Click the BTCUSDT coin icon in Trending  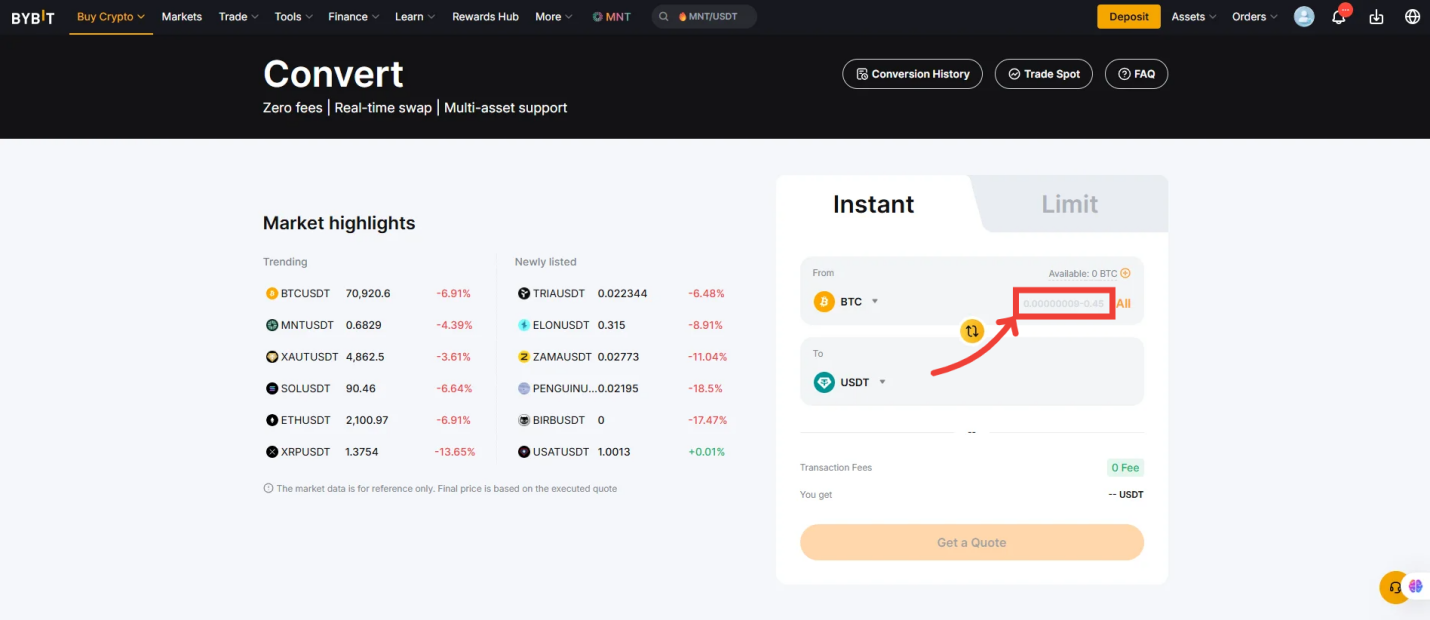[x=271, y=293]
